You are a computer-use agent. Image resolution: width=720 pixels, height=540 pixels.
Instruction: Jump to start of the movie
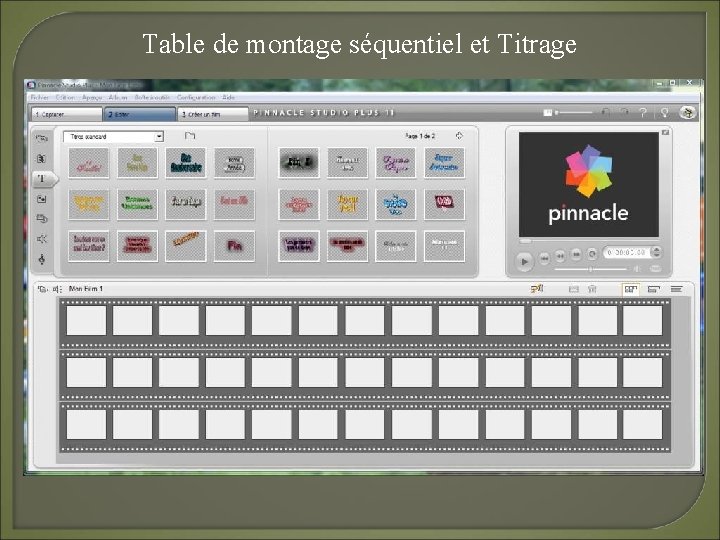(544, 259)
